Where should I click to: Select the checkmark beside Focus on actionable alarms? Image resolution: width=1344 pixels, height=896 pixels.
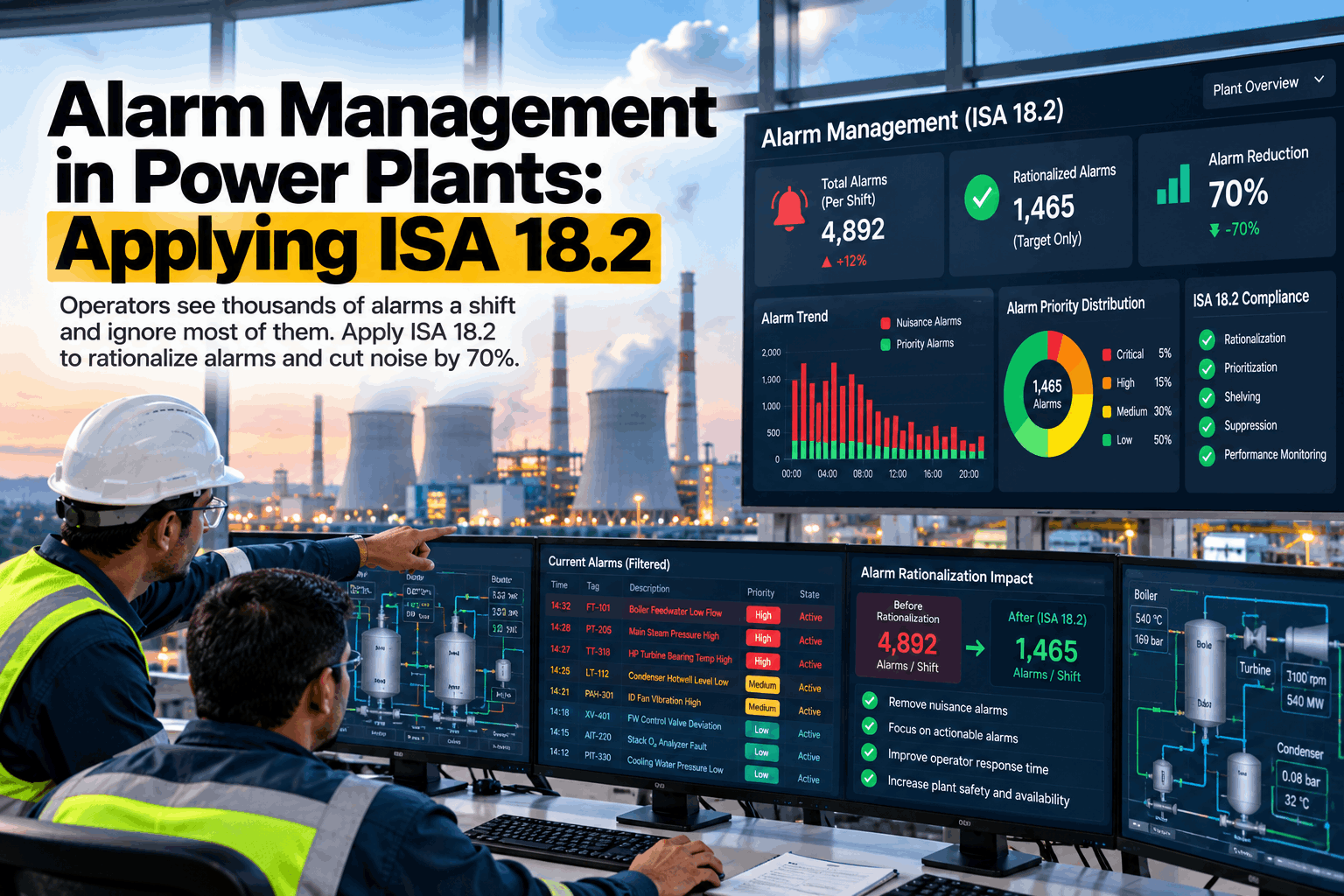(870, 725)
